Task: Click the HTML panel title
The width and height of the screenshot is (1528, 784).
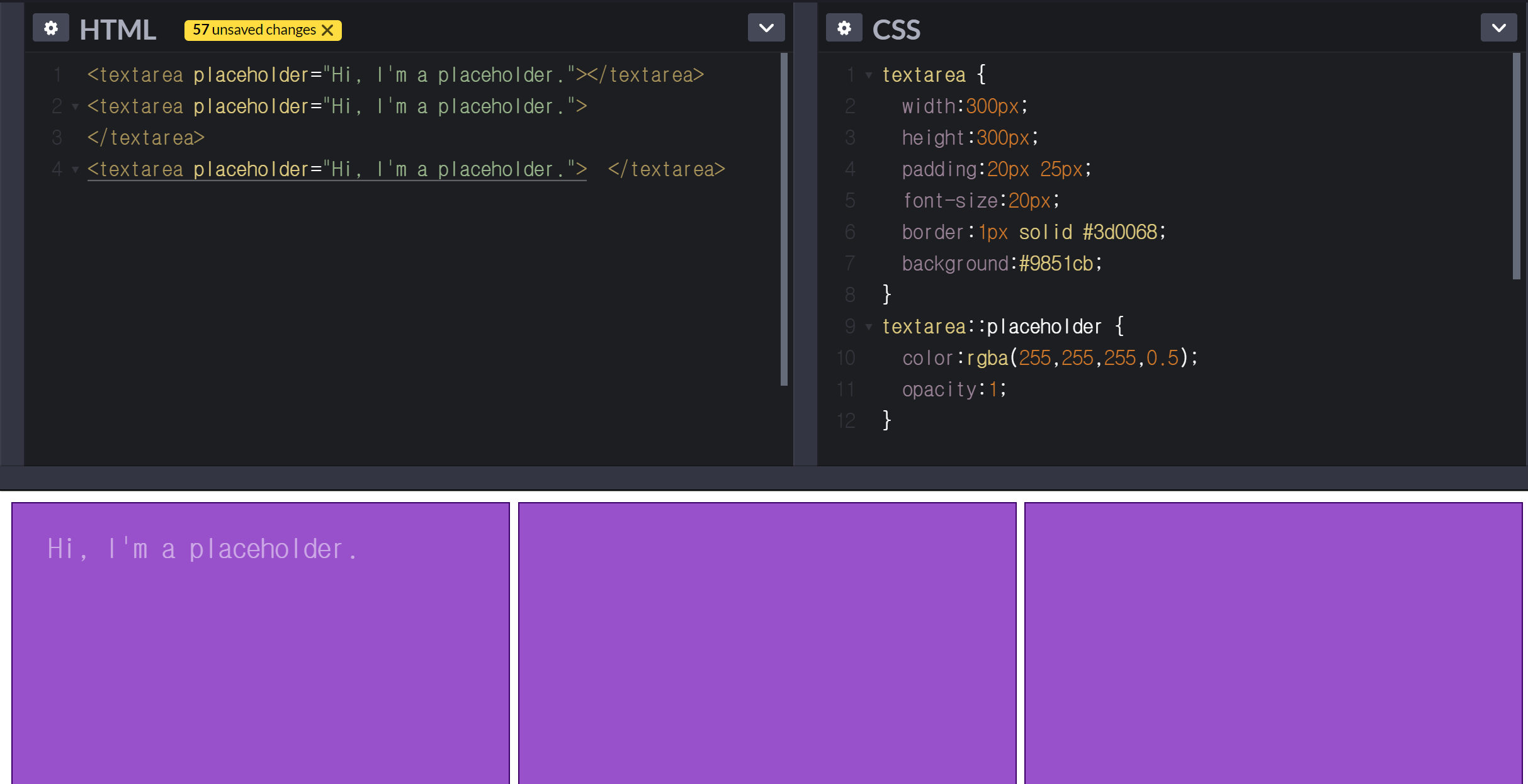Action: point(118,30)
